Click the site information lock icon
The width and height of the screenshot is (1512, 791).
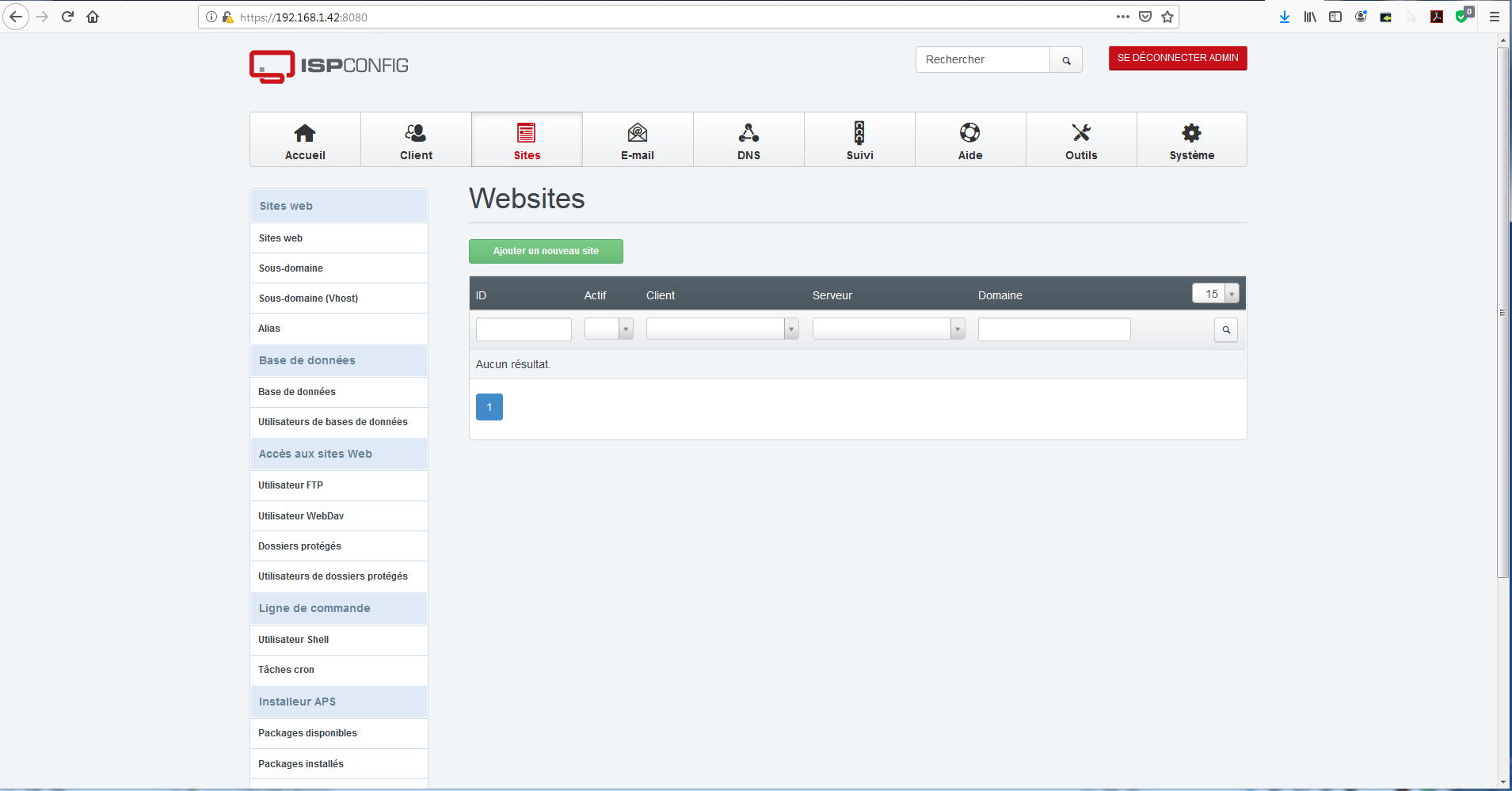(x=227, y=17)
